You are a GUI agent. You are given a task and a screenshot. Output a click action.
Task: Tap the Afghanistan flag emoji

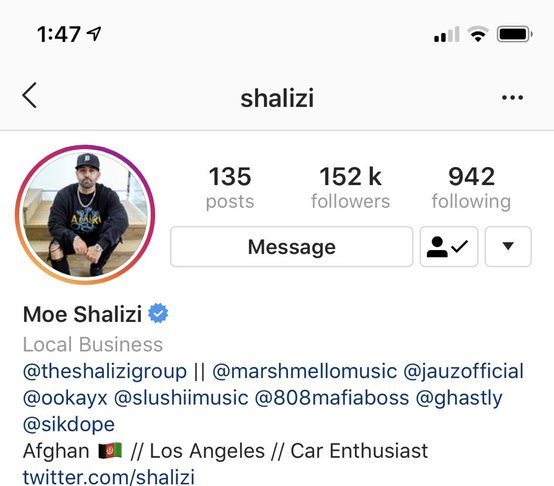[110, 451]
